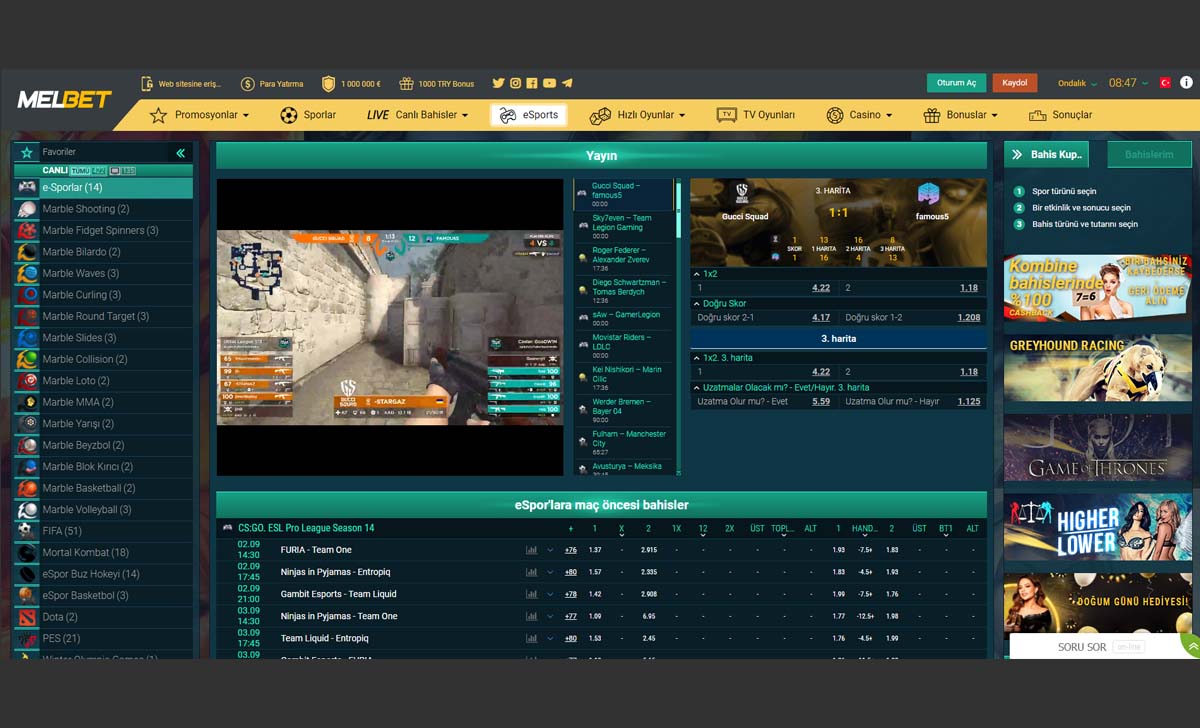1200x728 pixels.
Task: Click the MELBET logo
Action: pos(64,100)
